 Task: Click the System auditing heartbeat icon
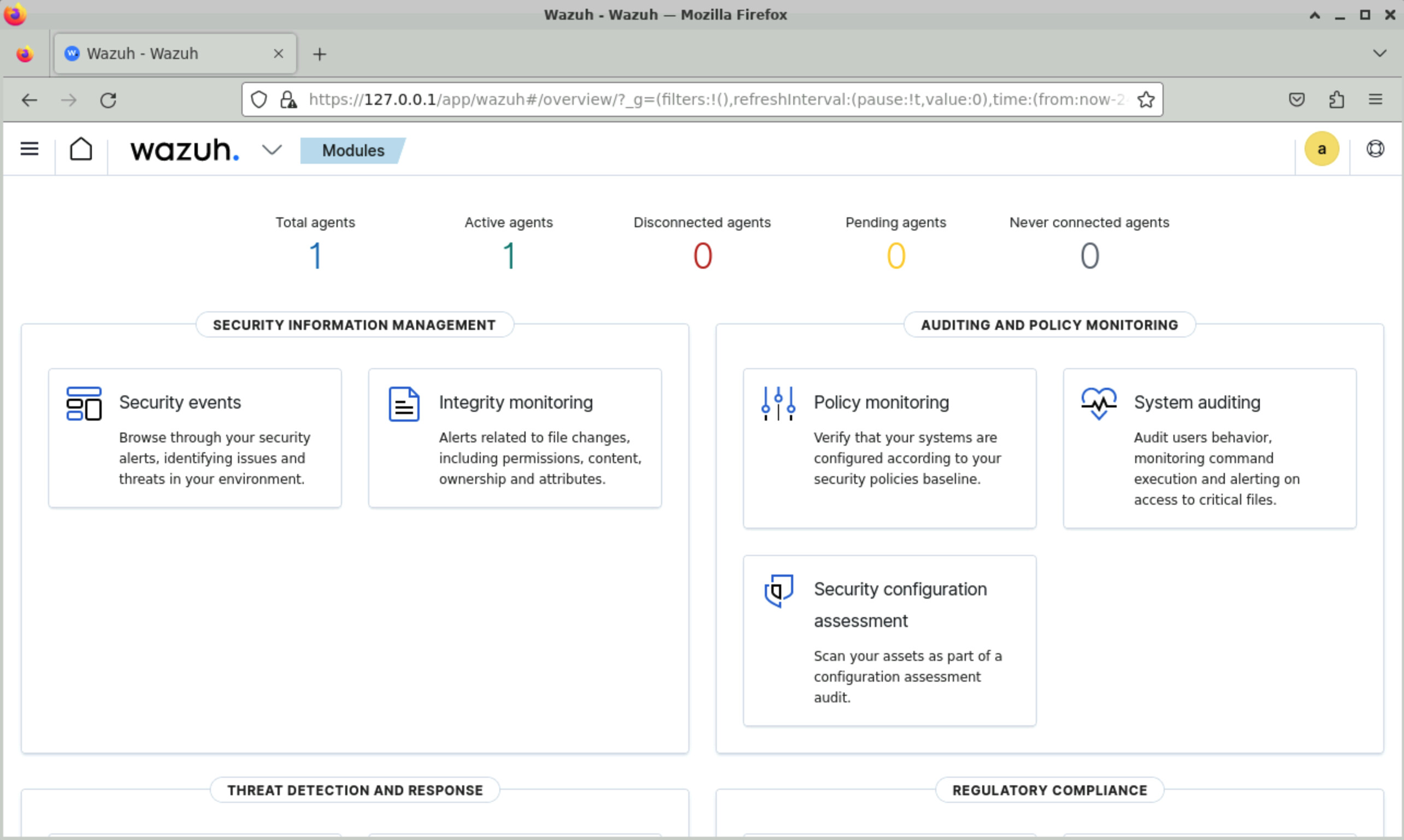point(1098,404)
